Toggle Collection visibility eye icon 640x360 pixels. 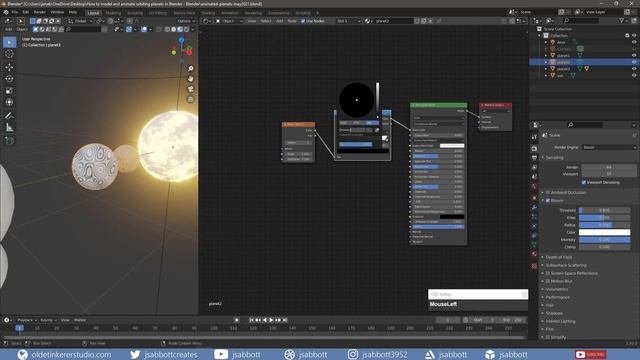634,36
